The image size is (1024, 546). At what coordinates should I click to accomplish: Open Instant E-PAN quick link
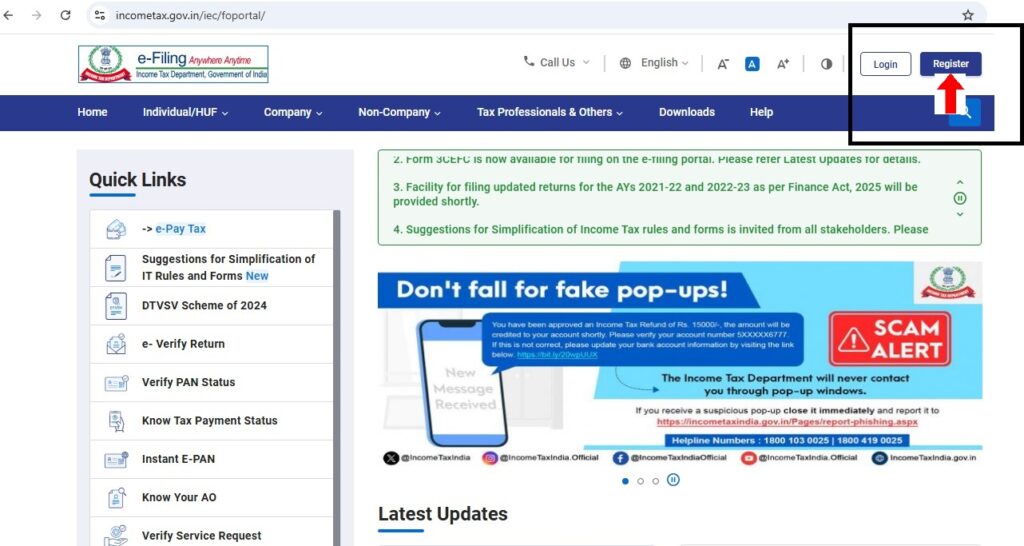[x=178, y=459]
